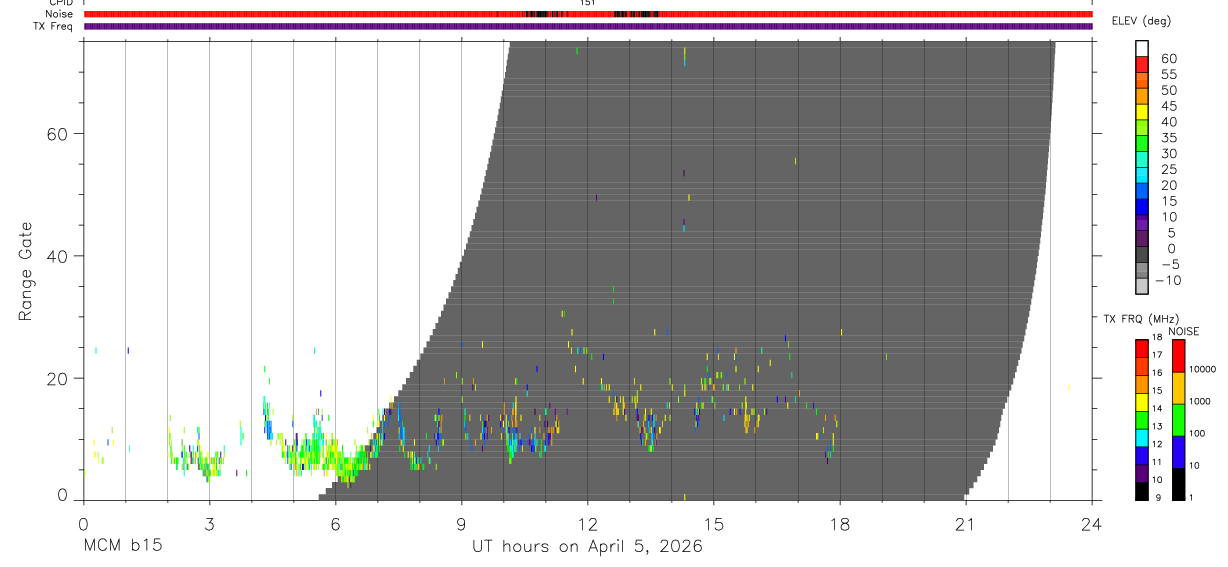
Task: Click the NOISE legend value '10000'
Action: coord(1202,369)
